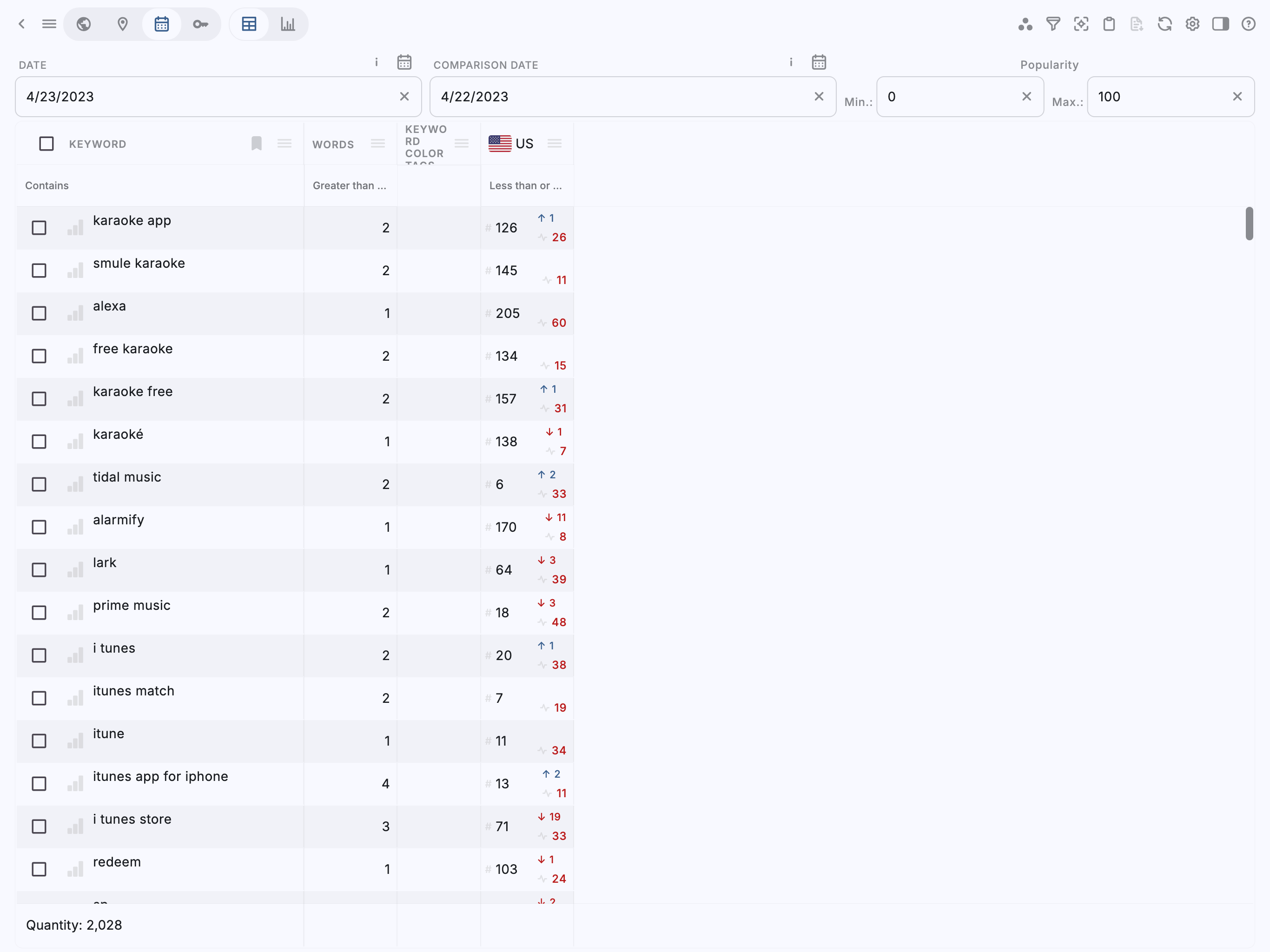Click the globe icon in toolbar

(x=84, y=24)
